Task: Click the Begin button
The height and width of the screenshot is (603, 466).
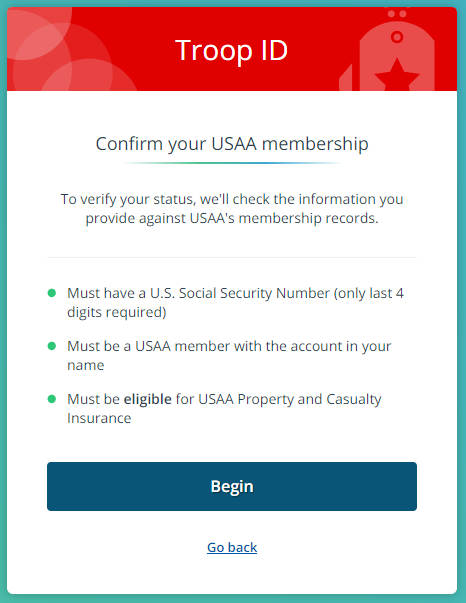Action: [x=232, y=486]
